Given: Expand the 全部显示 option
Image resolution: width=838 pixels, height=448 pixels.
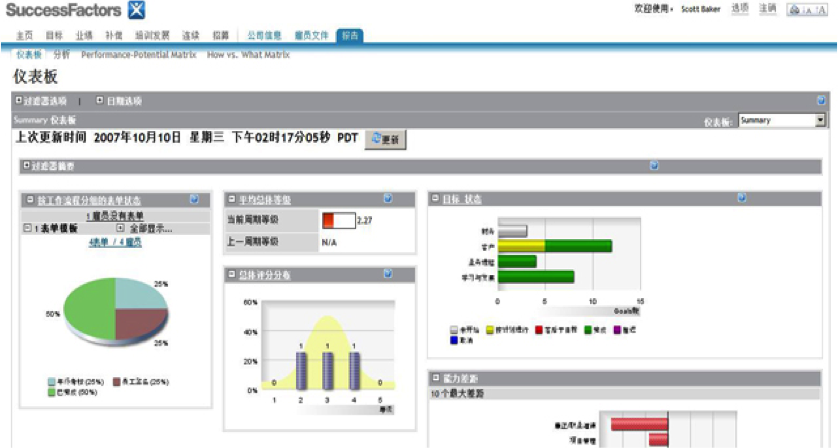Looking at the screenshot, I should (x=120, y=229).
